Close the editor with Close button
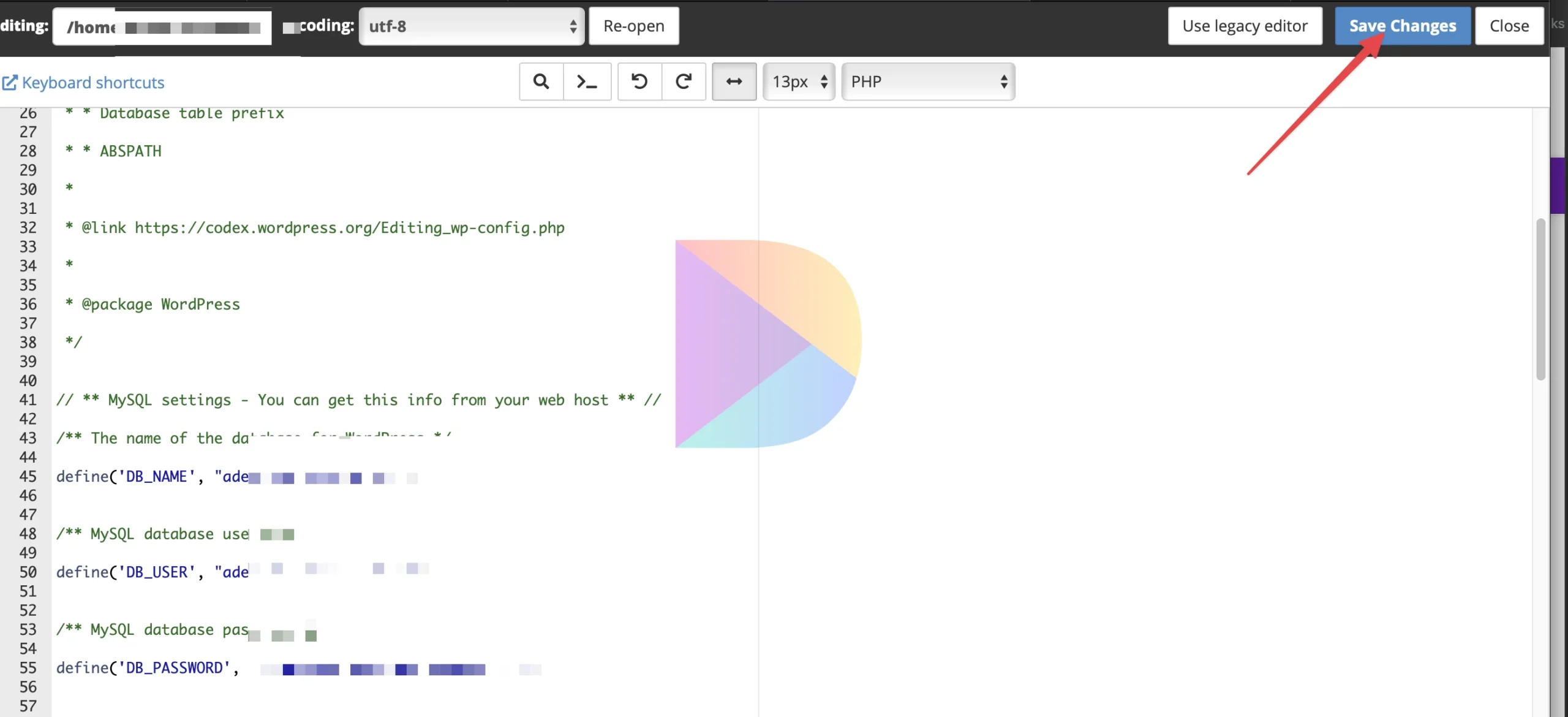The width and height of the screenshot is (1568, 717). point(1509,26)
